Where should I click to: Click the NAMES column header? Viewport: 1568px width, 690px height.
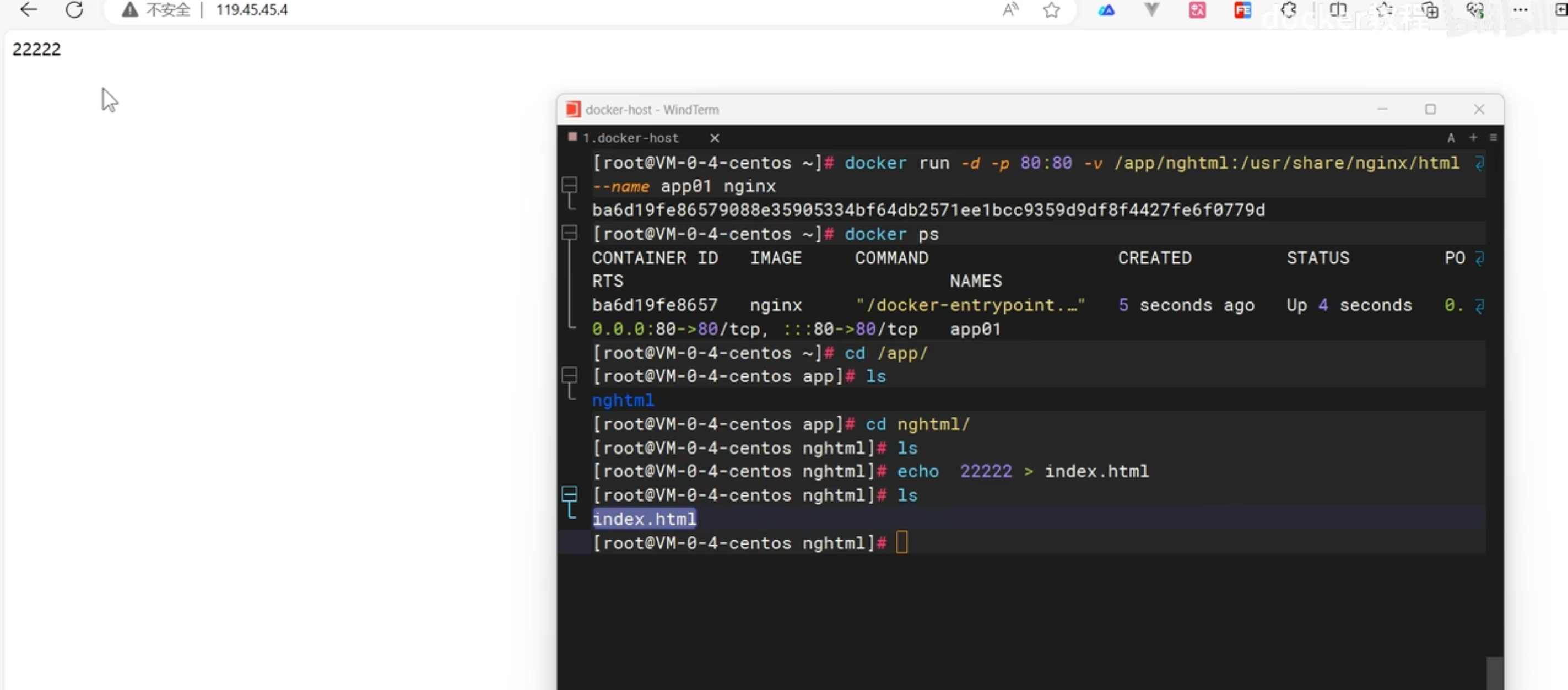[x=976, y=282]
